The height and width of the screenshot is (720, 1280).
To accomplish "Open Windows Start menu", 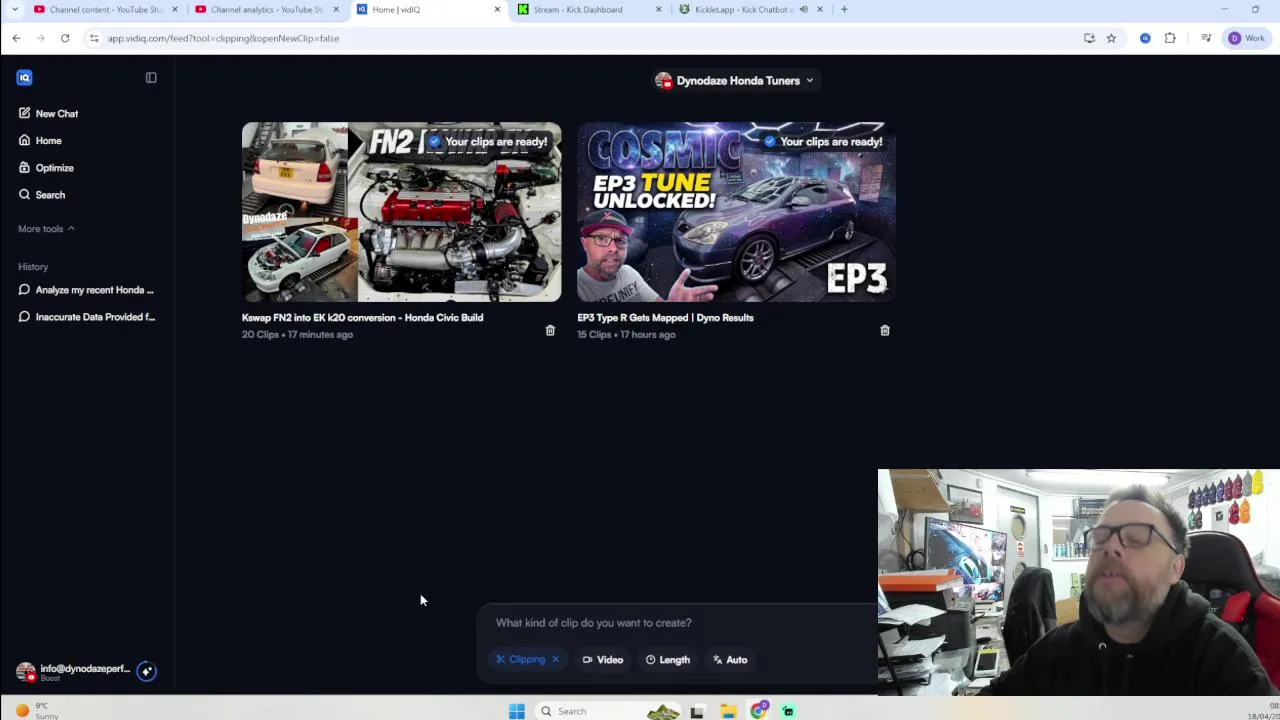I will pyautogui.click(x=517, y=711).
